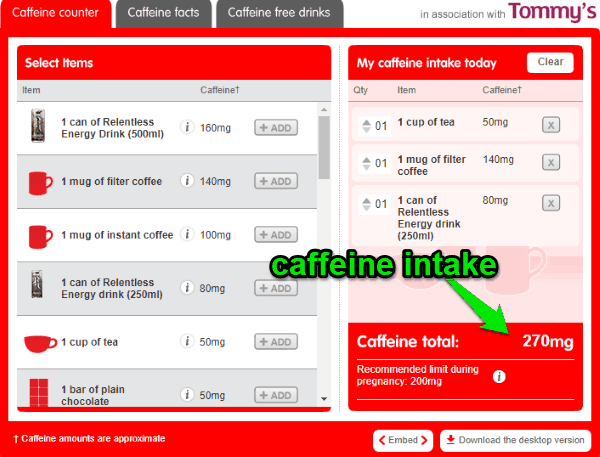Click the Embed button
600x457 pixels.
tap(403, 441)
